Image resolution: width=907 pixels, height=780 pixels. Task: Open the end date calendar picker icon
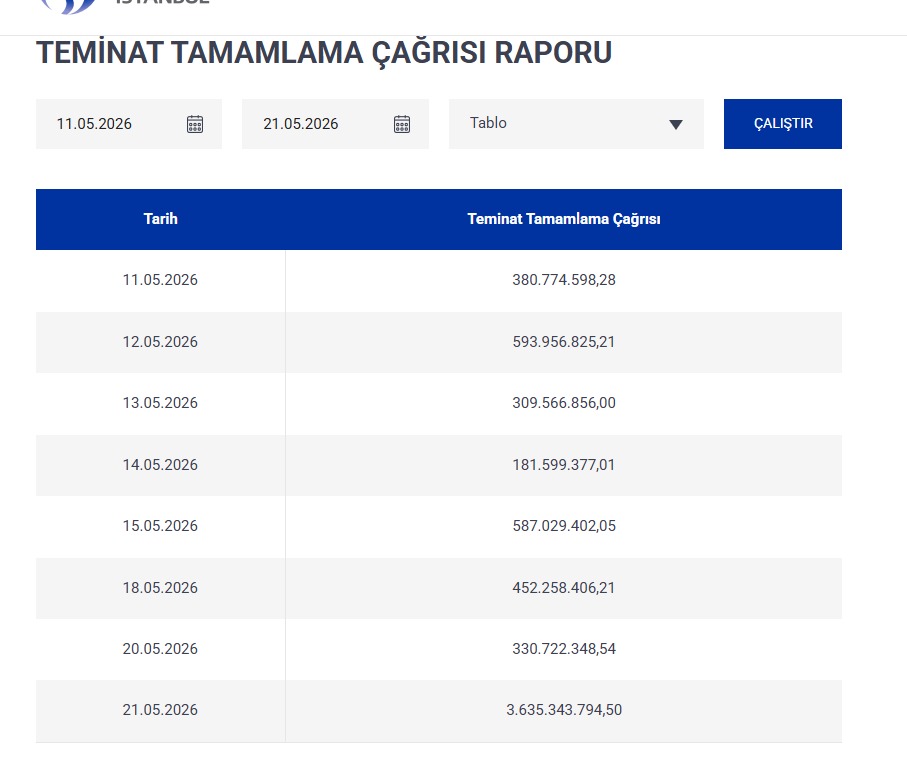point(402,124)
